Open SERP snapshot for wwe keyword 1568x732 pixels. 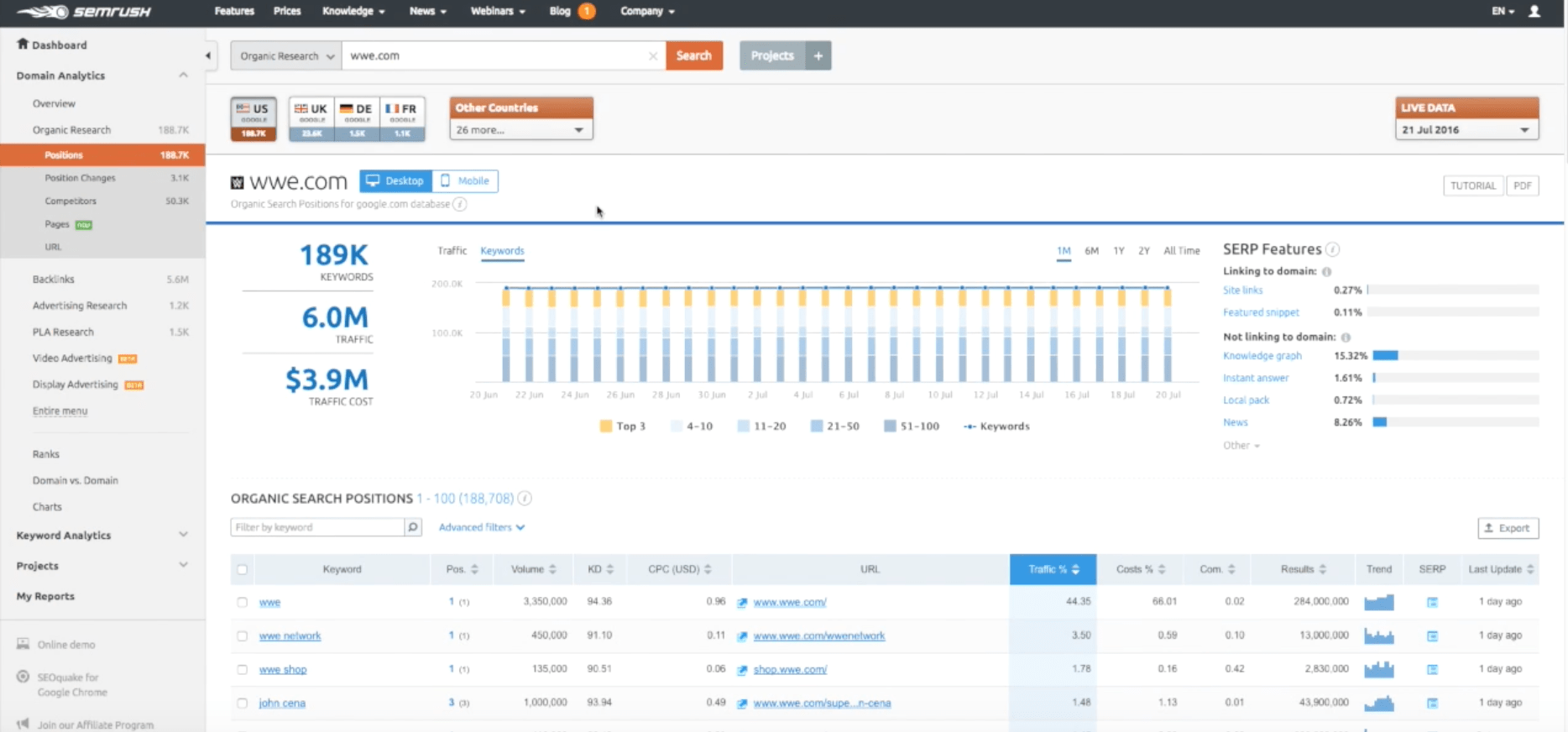tap(1432, 602)
